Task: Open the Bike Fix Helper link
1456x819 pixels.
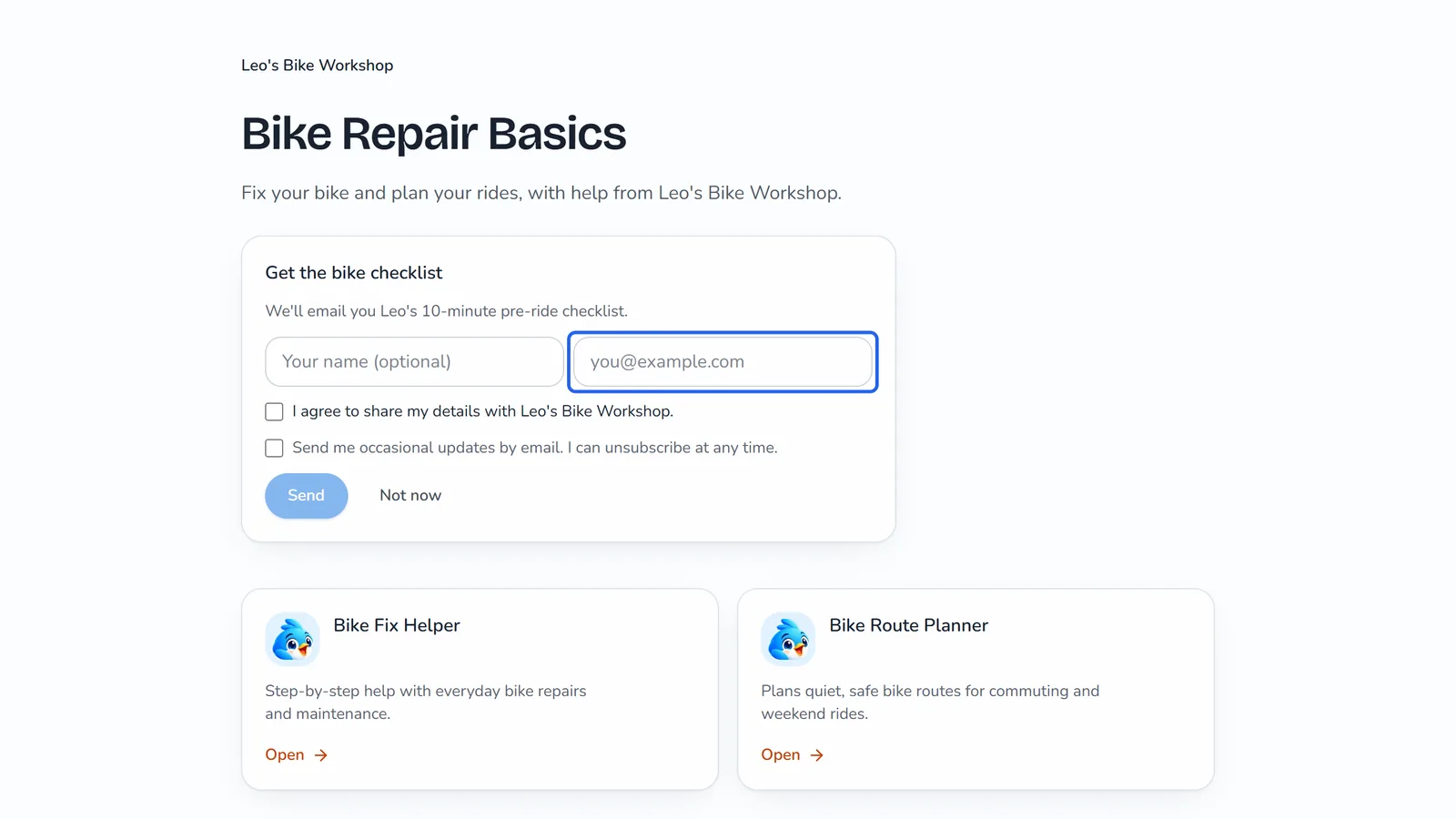Action: [297, 755]
